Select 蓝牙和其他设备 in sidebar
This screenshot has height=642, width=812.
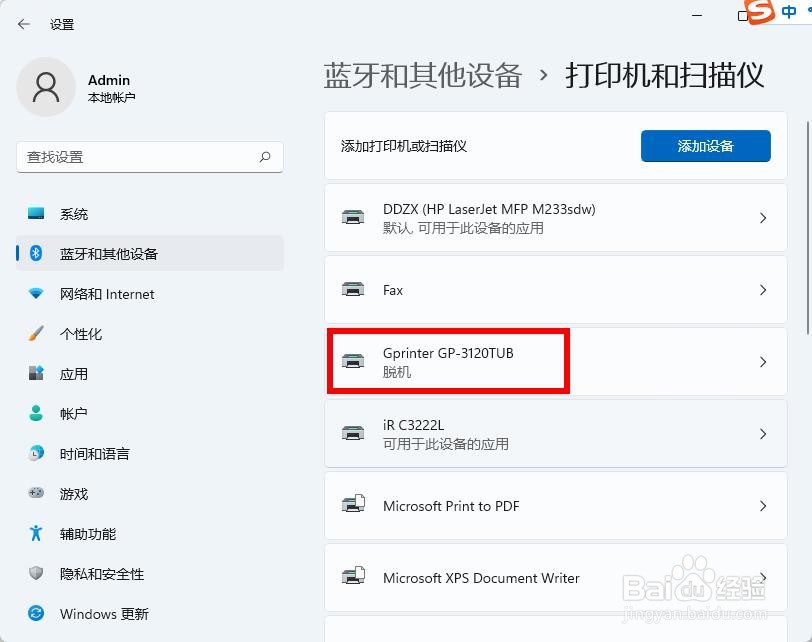point(150,253)
